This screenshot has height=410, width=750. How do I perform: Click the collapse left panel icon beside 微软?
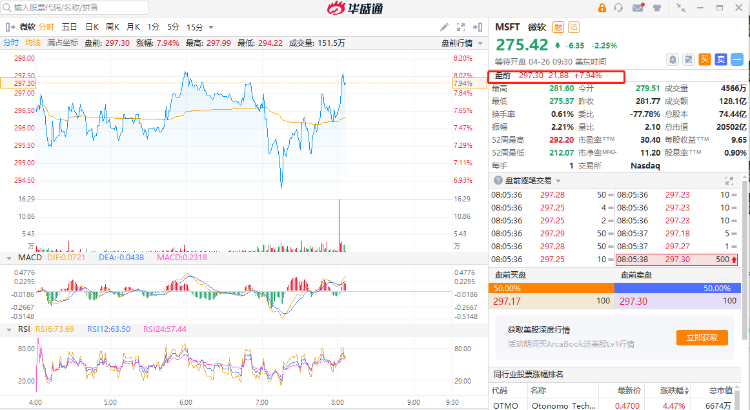[x=10, y=27]
